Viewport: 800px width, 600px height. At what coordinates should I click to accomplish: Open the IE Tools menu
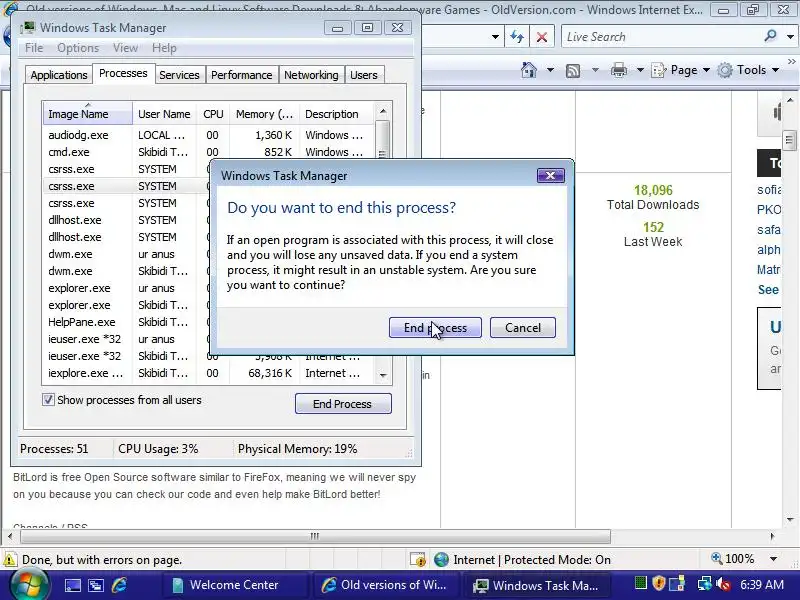(748, 70)
